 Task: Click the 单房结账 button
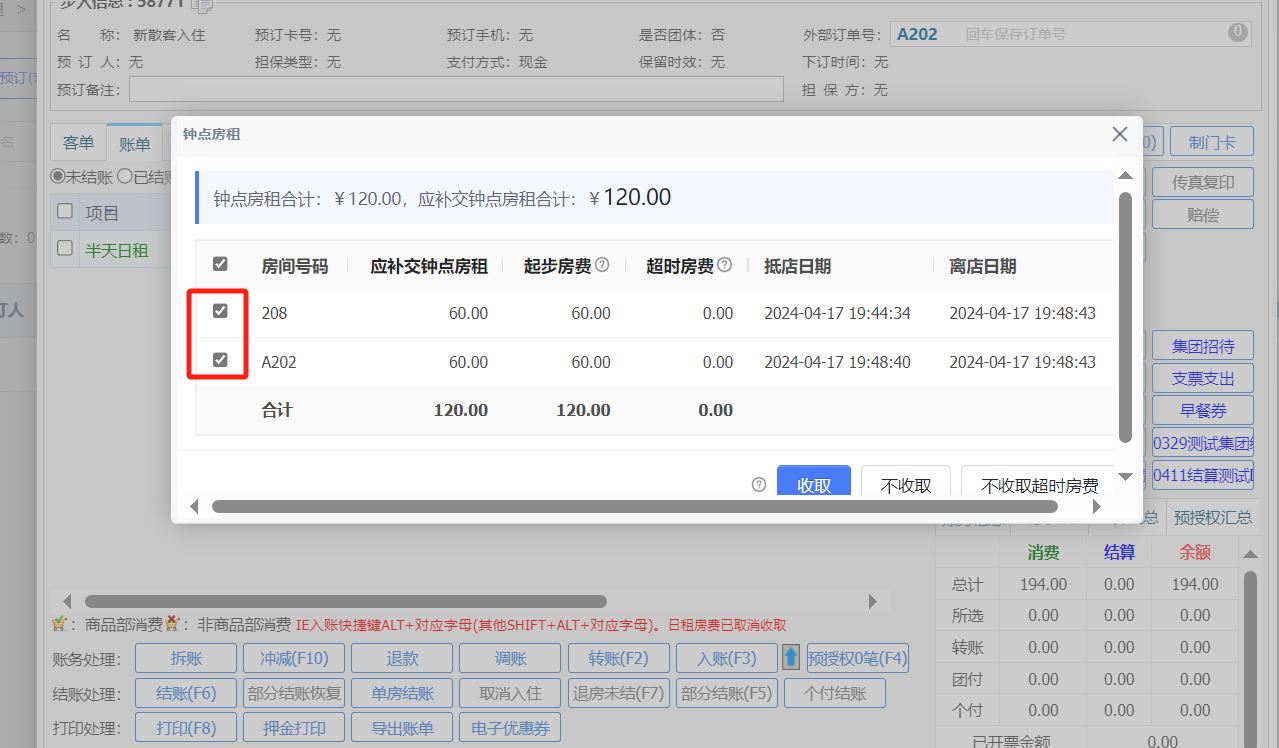(402, 693)
